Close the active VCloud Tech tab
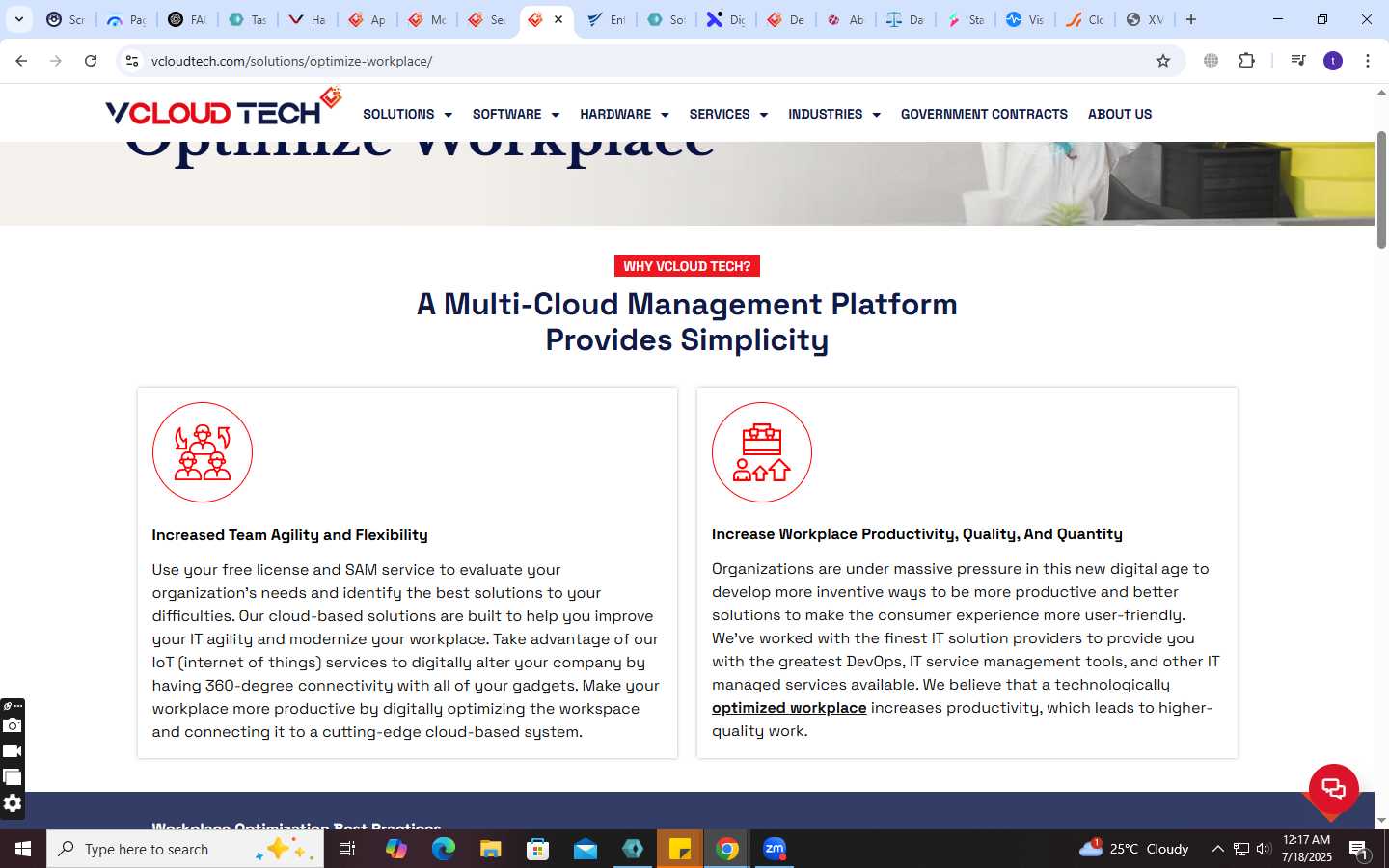 click(558, 19)
